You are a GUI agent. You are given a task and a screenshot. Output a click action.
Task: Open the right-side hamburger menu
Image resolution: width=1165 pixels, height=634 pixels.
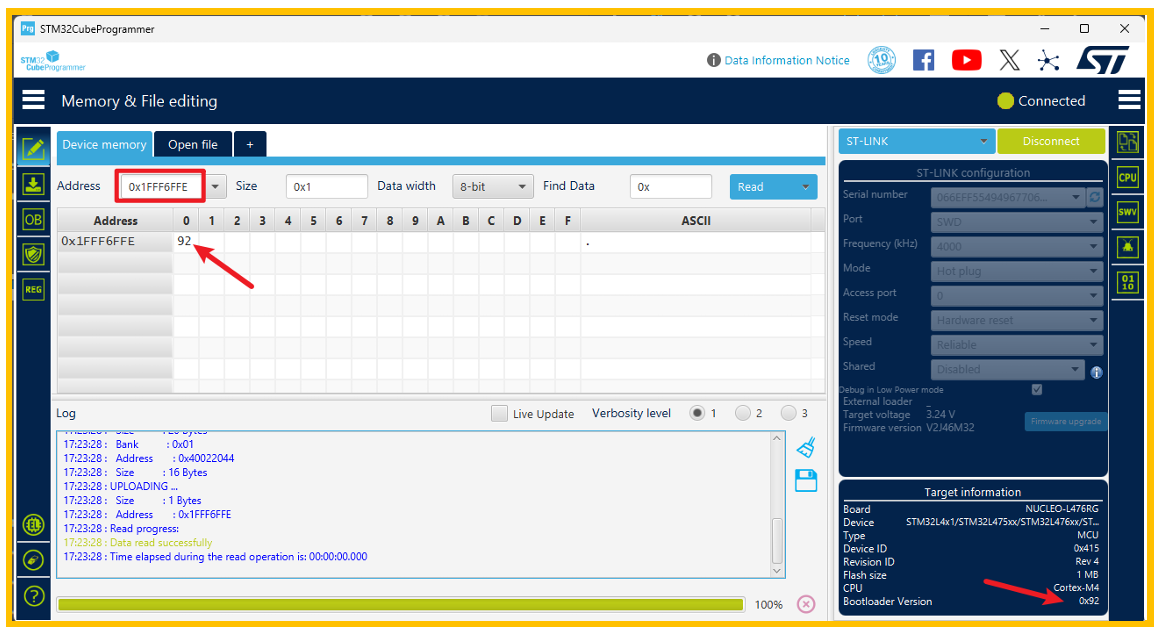(1129, 100)
